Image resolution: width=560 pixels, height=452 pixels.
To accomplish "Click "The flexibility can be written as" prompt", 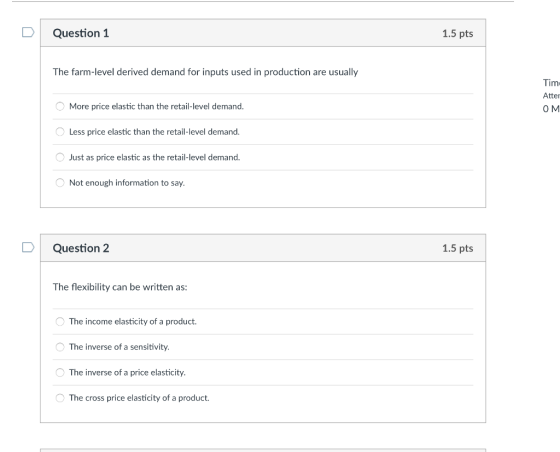I will pyautogui.click(x=120, y=287).
